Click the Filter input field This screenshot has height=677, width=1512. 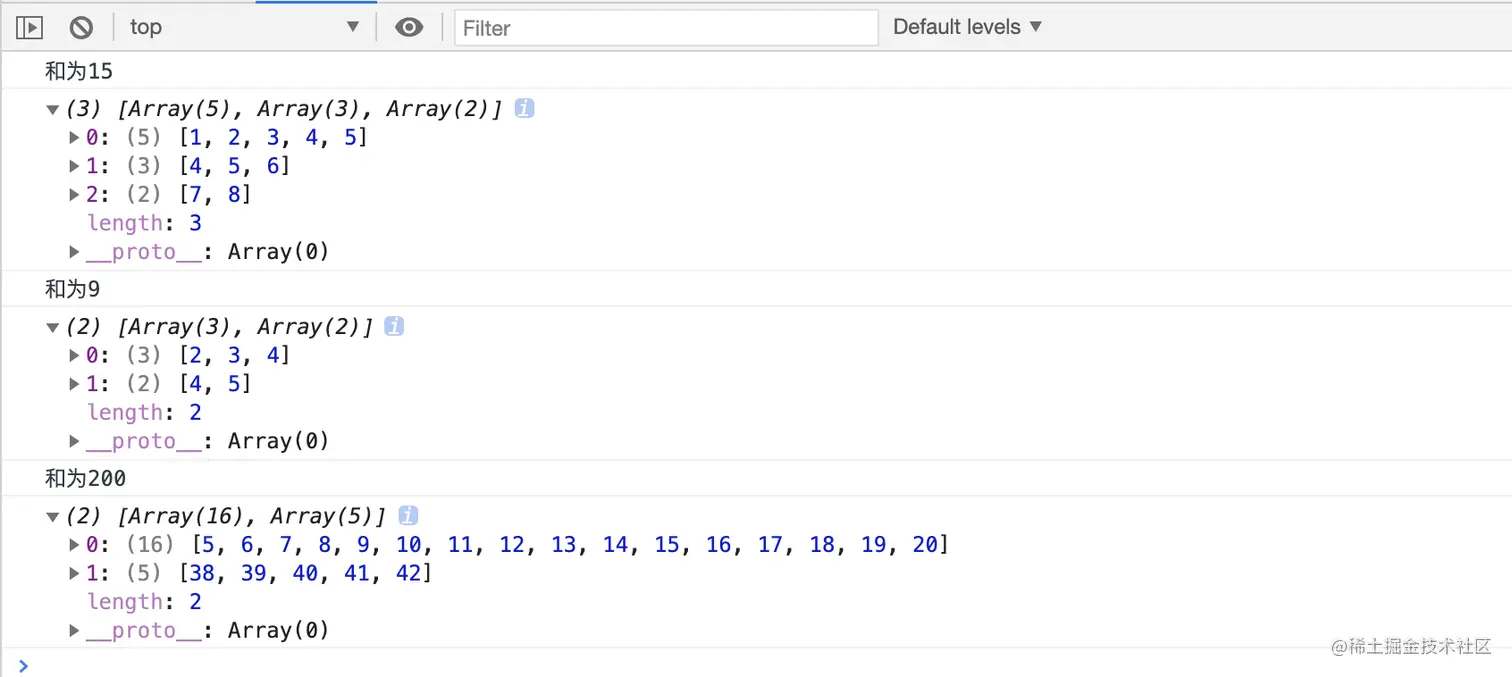pos(666,28)
